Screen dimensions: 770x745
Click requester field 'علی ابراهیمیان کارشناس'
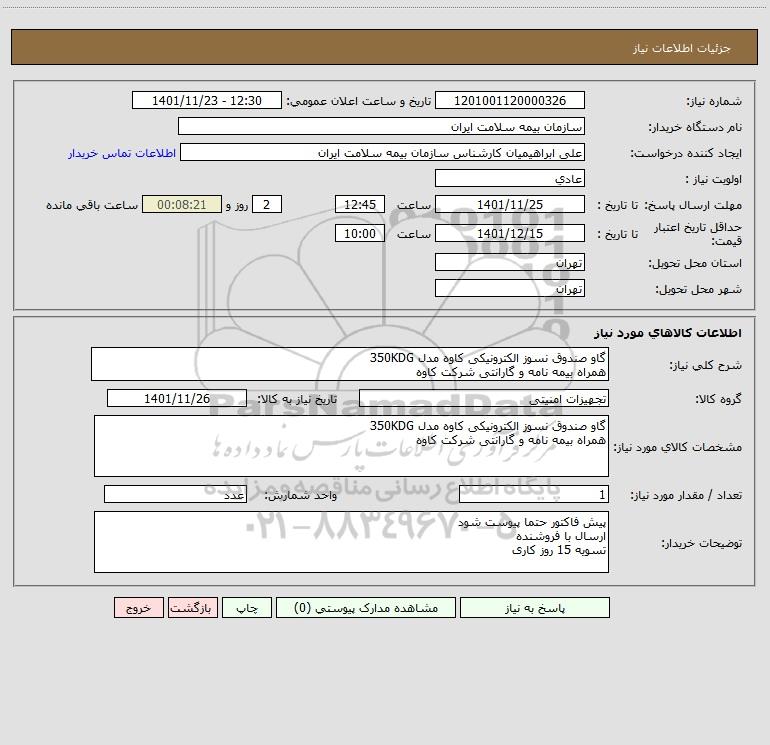pyautogui.click(x=382, y=152)
